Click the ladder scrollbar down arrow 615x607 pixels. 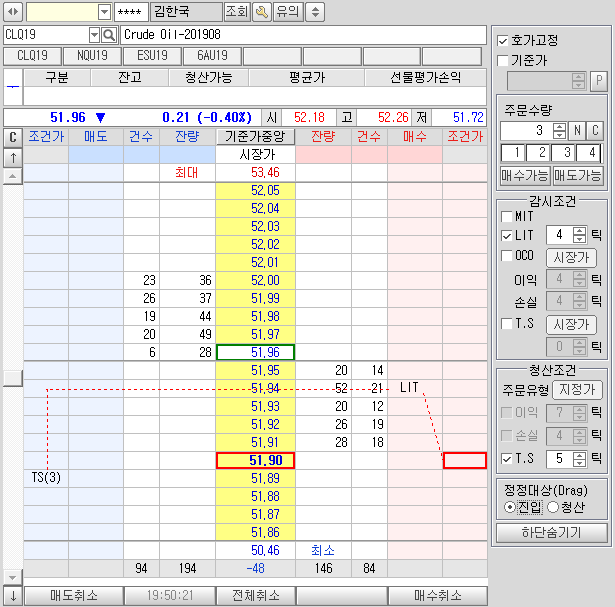point(13,578)
